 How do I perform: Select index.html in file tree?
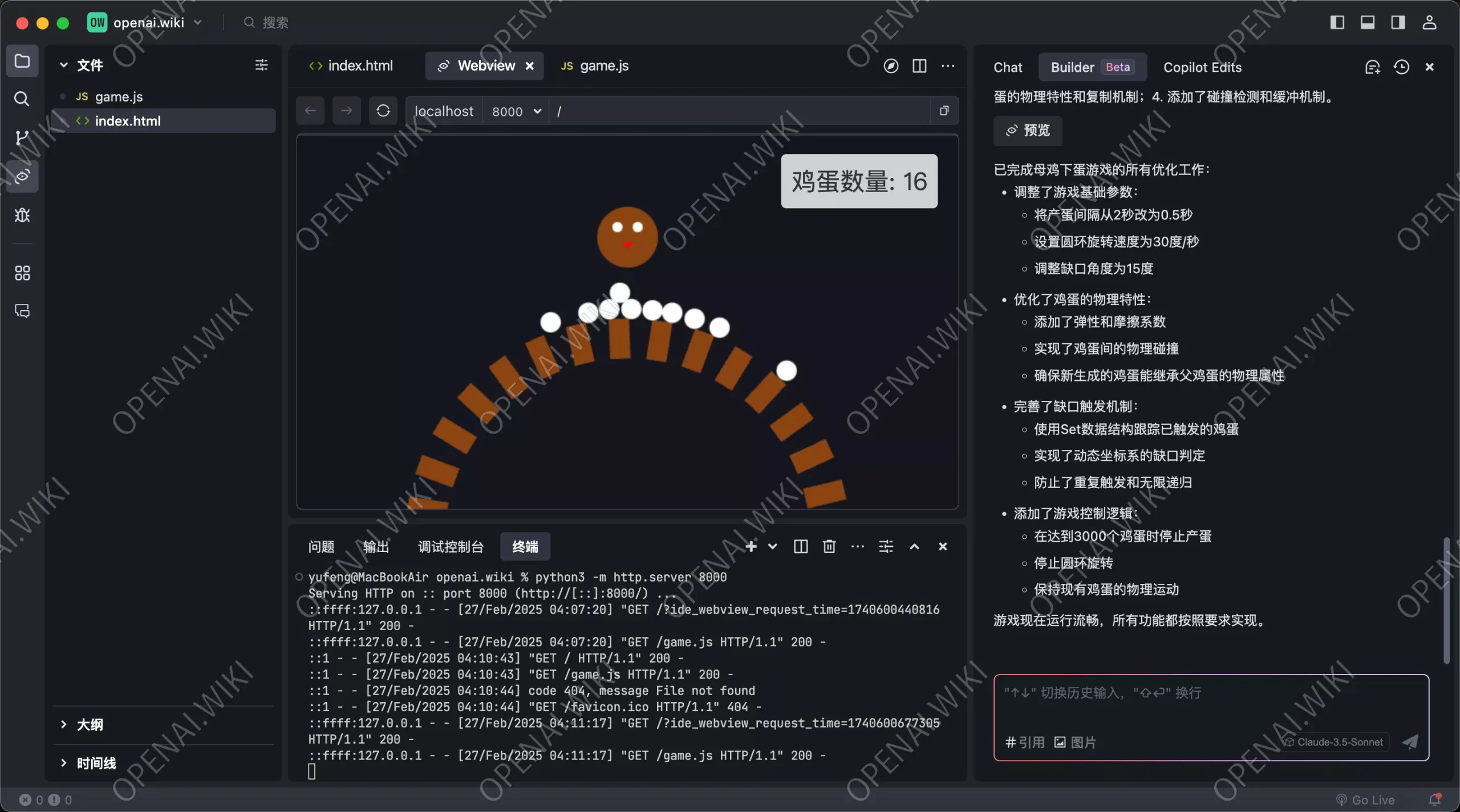(164, 121)
